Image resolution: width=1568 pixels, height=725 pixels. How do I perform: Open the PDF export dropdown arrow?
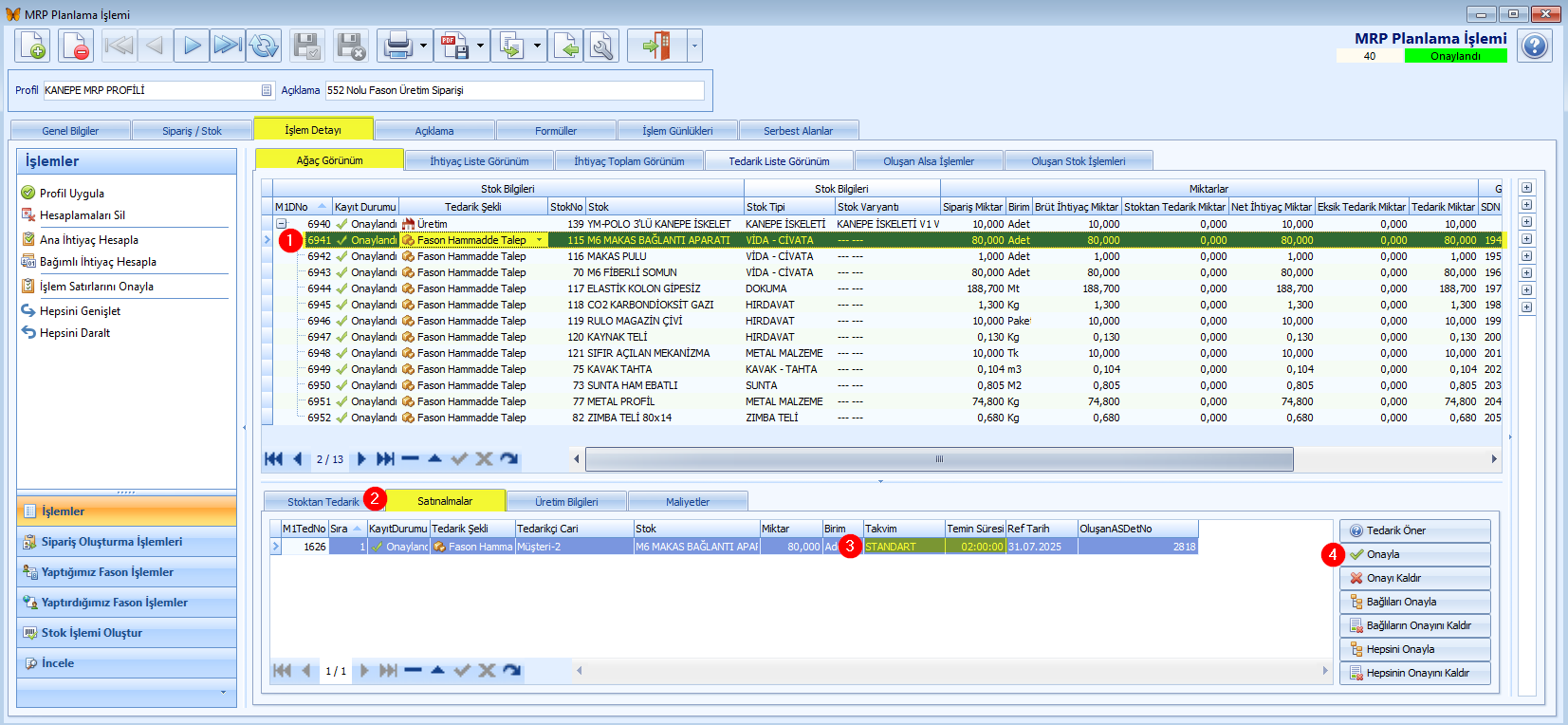tap(480, 46)
